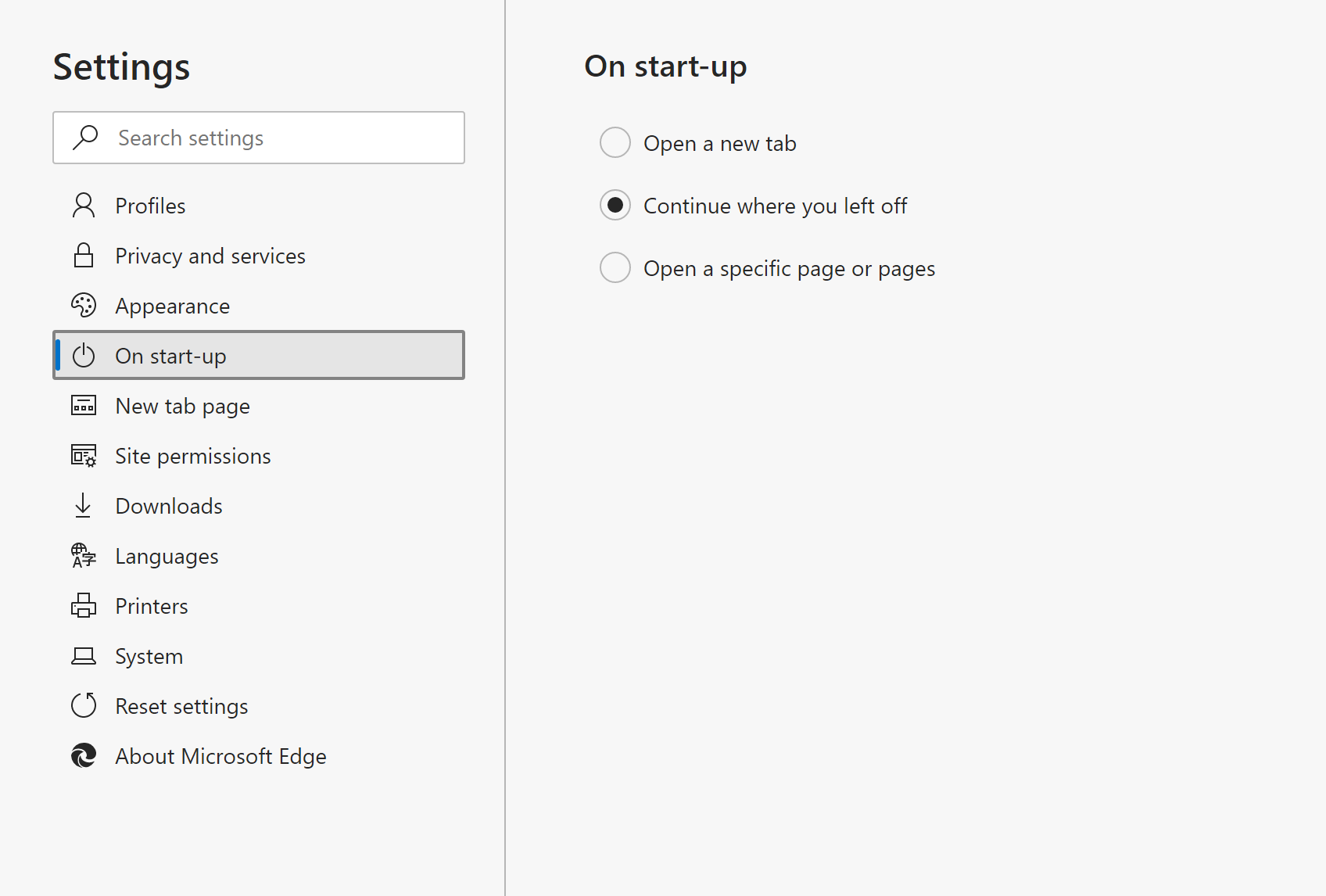Open the Appearance settings section
Image resolution: width=1326 pixels, height=896 pixels.
[x=173, y=306]
